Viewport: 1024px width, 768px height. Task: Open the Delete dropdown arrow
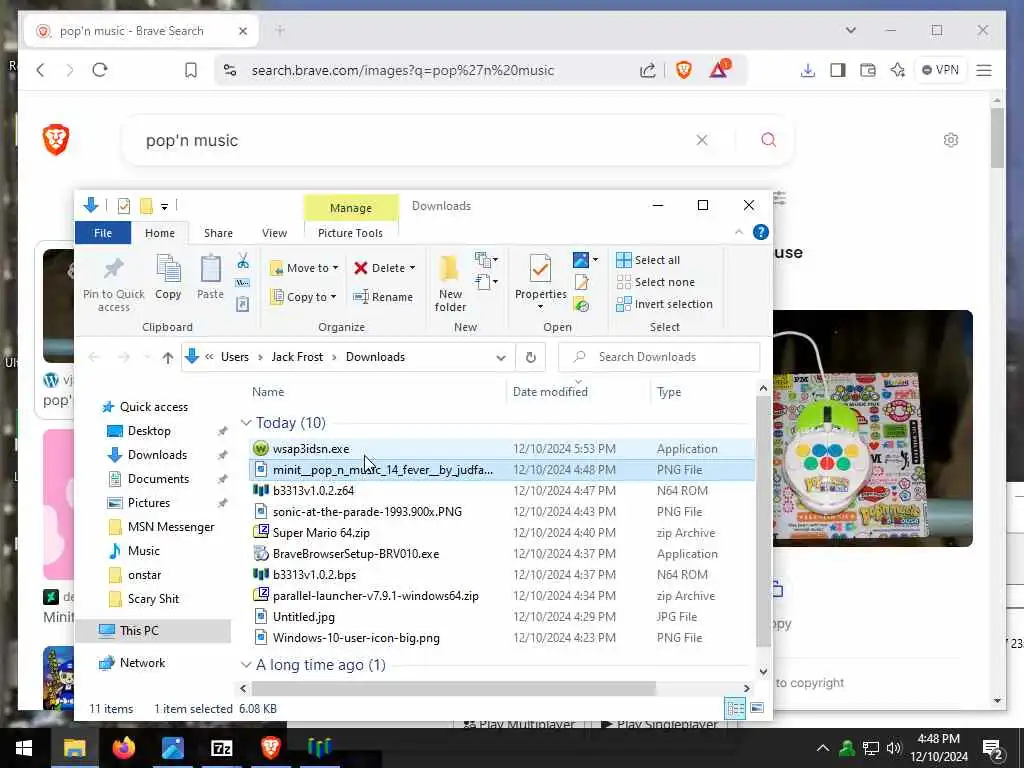412,268
